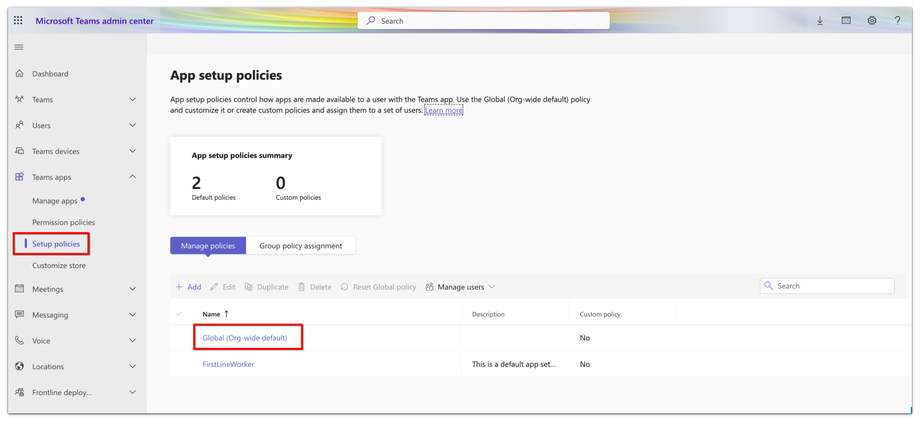
Task: Expand the Meetings section chevron
Action: pyautogui.click(x=132, y=289)
